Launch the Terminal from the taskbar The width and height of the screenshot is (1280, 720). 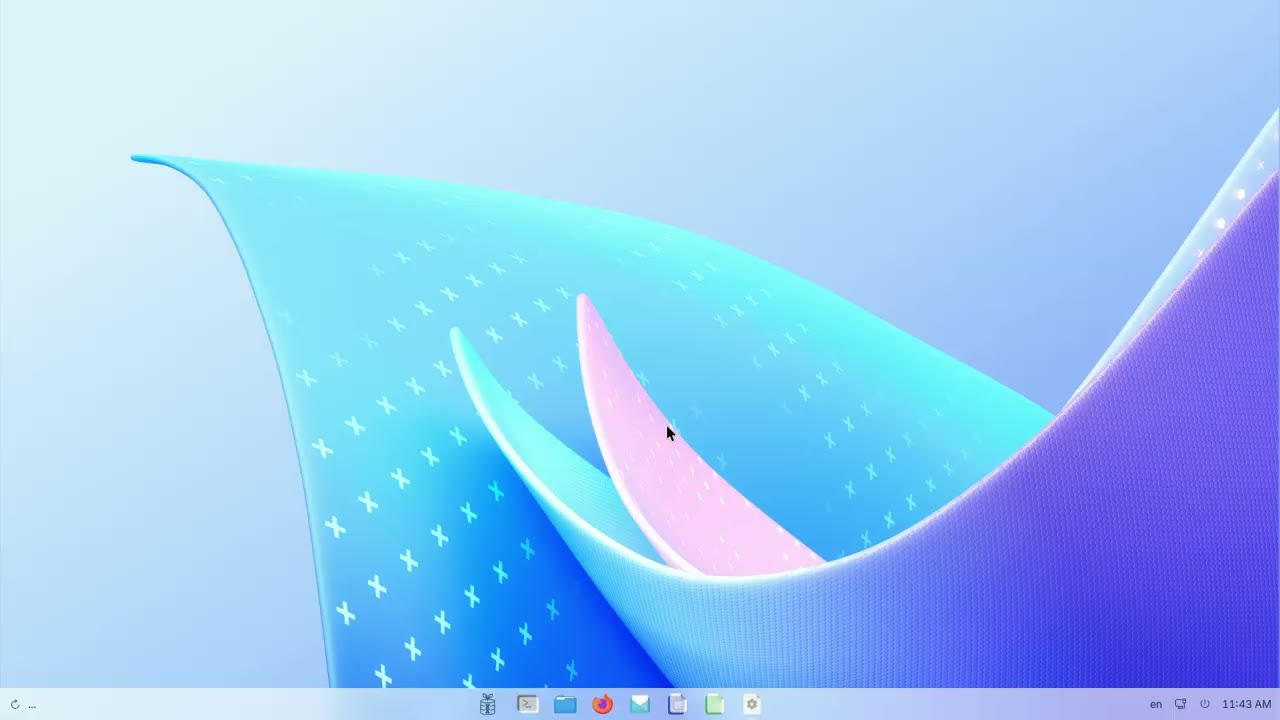[x=527, y=705]
